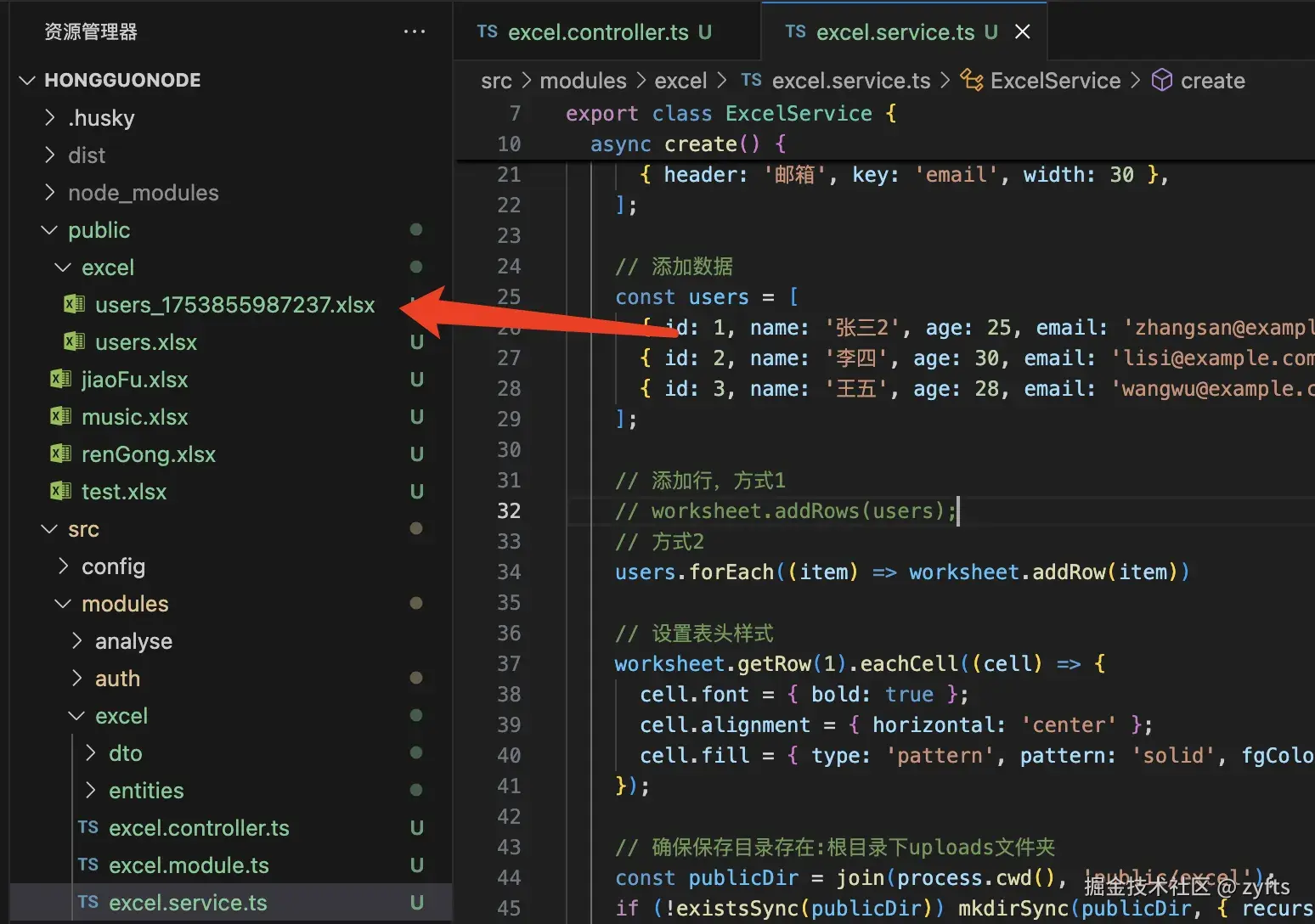
Task: Collapse the modules folder
Action: click(63, 603)
